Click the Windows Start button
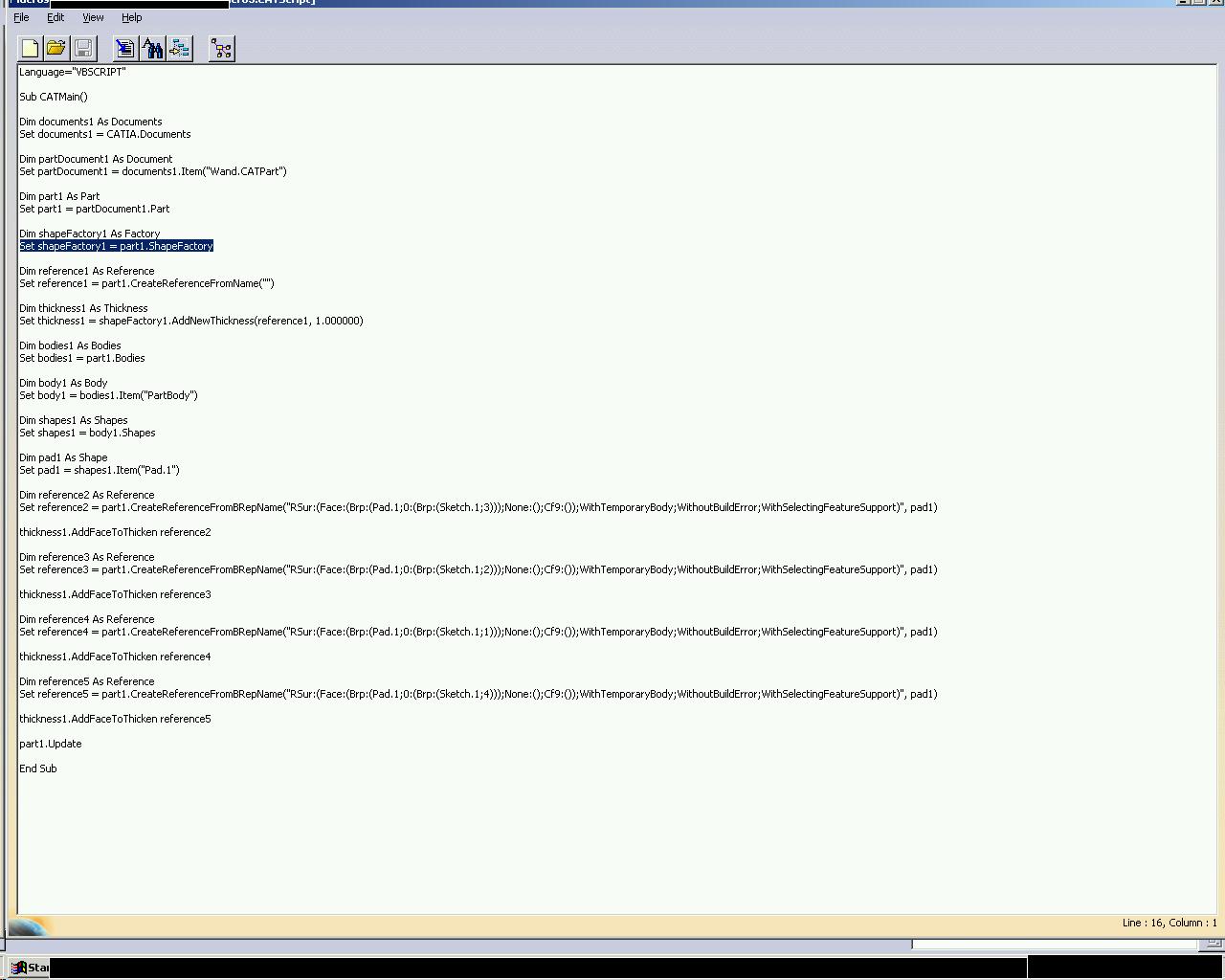Screen dimensions: 1225x980 30,968
